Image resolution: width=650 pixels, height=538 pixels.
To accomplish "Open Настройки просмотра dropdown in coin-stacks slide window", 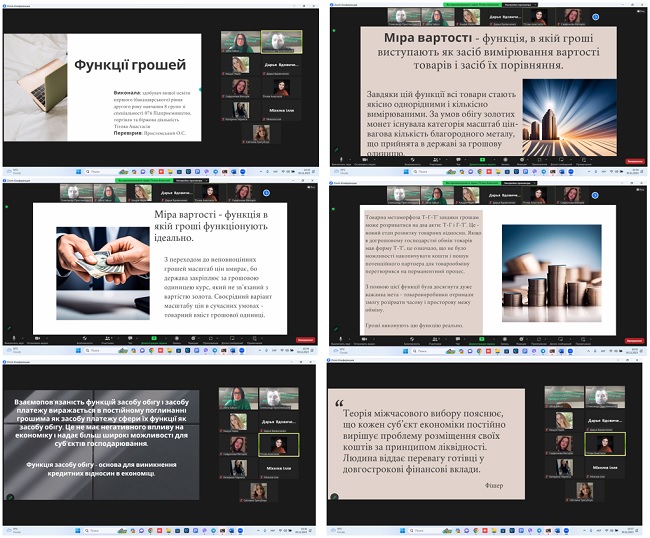I will tap(519, 183).
